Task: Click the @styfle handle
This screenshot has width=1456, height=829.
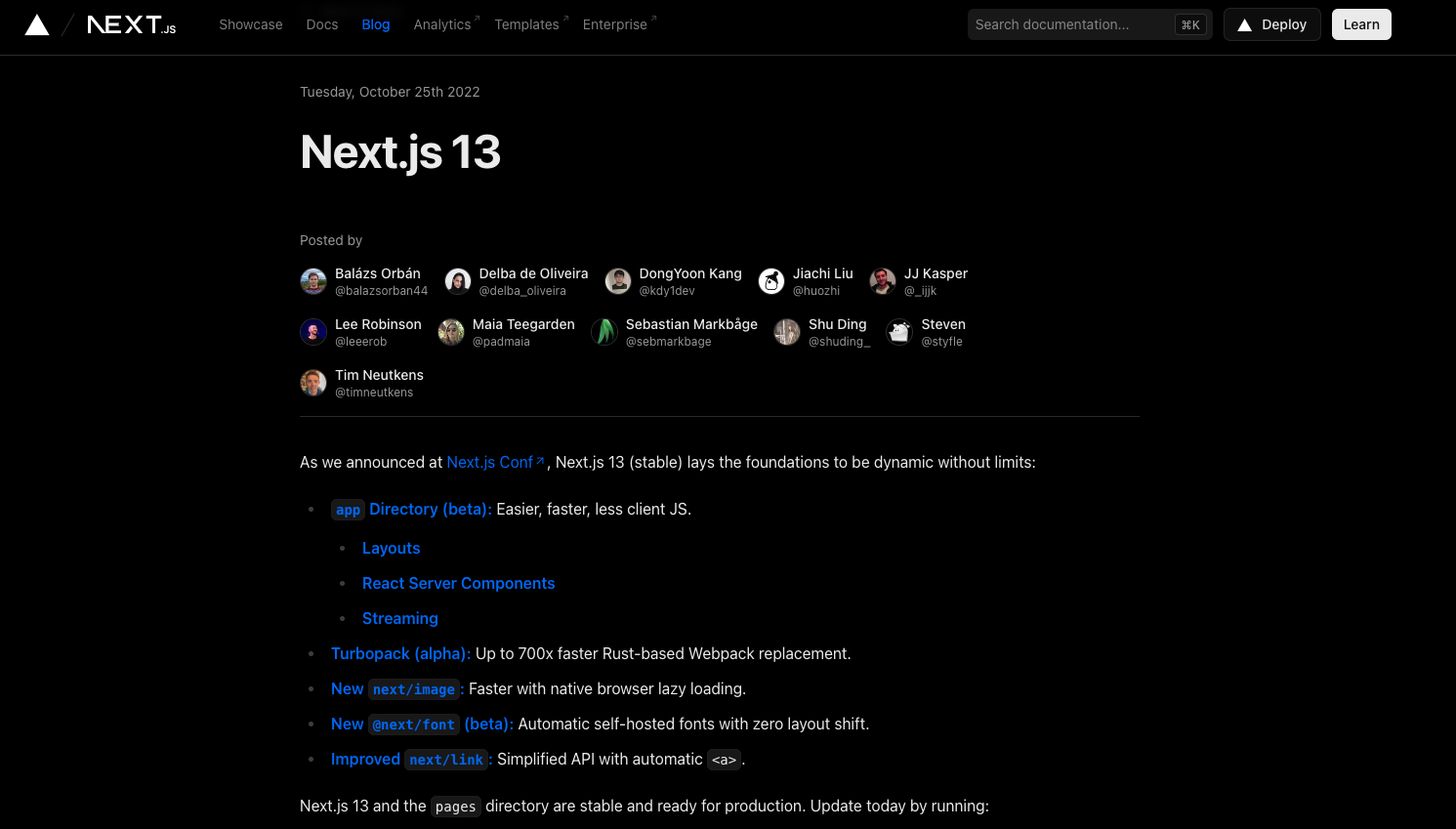Action: click(941, 342)
